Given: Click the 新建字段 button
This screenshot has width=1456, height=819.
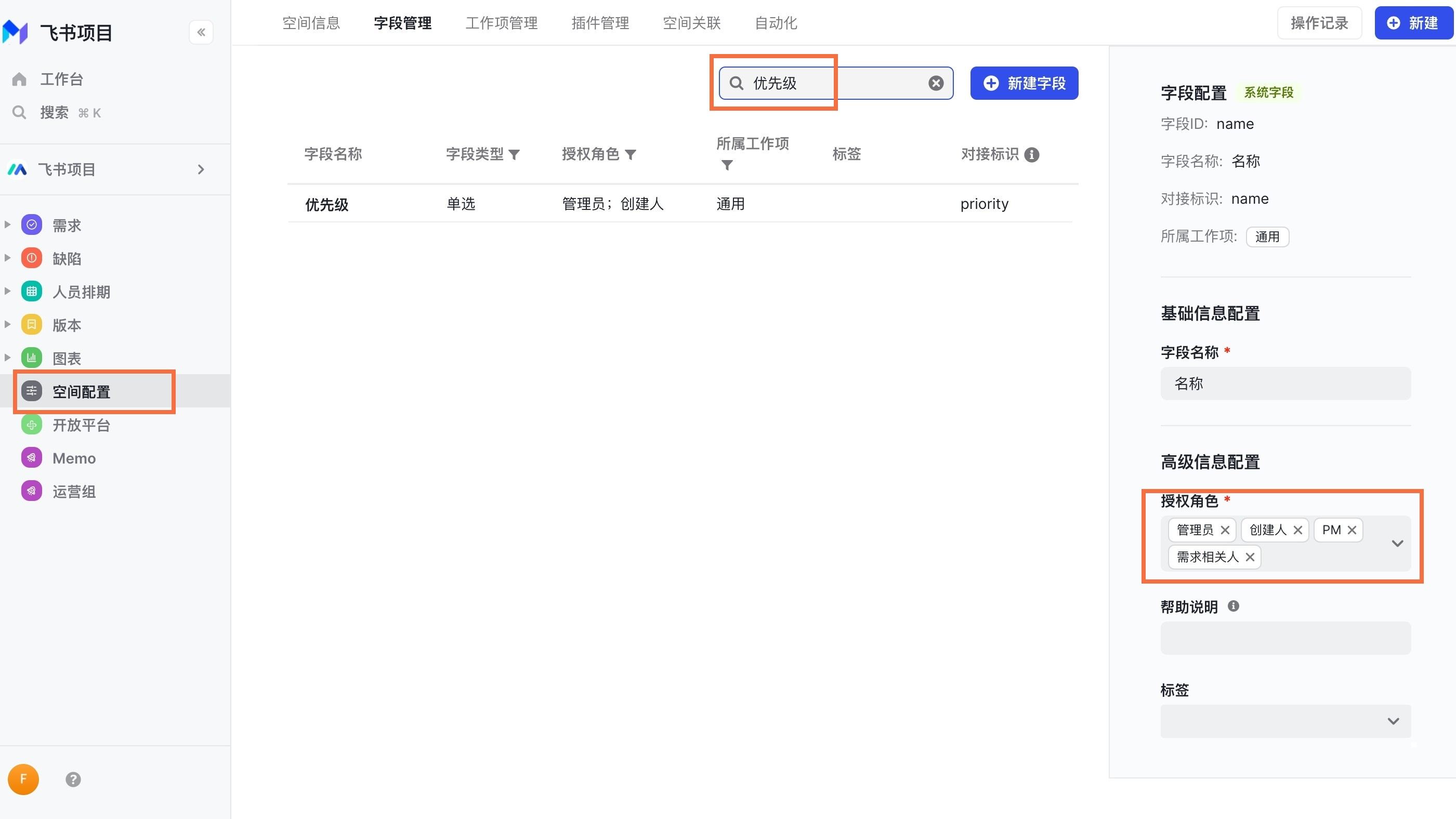Looking at the screenshot, I should tap(1024, 83).
